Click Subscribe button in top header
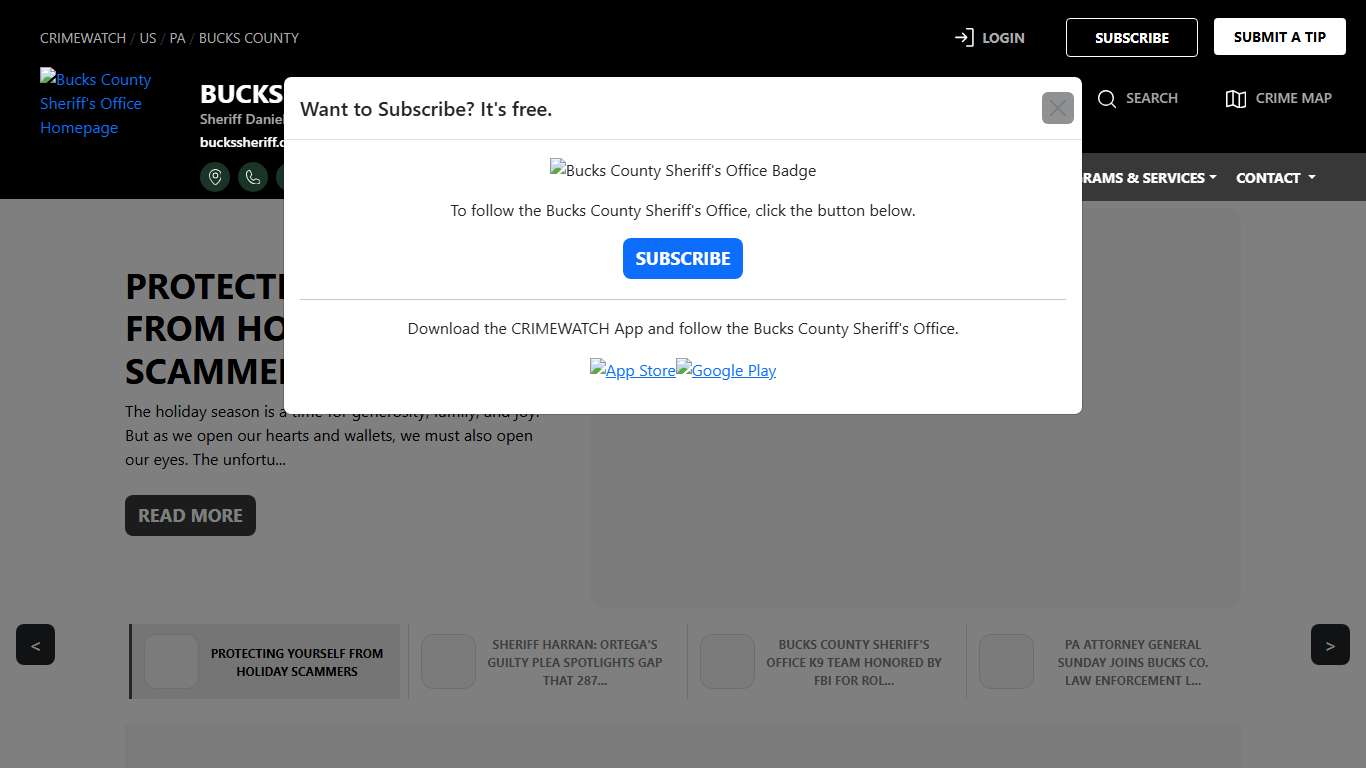Screen dimensions: 1366x768 point(1131,38)
